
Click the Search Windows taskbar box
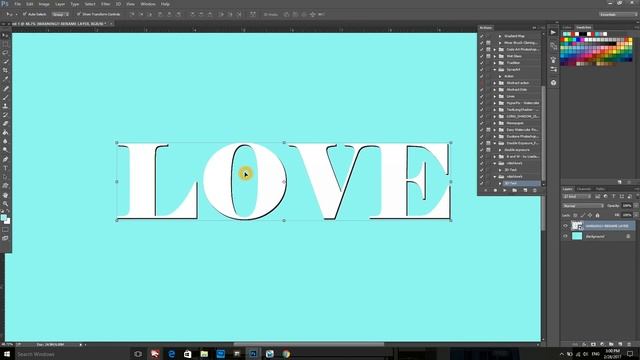coord(71,354)
